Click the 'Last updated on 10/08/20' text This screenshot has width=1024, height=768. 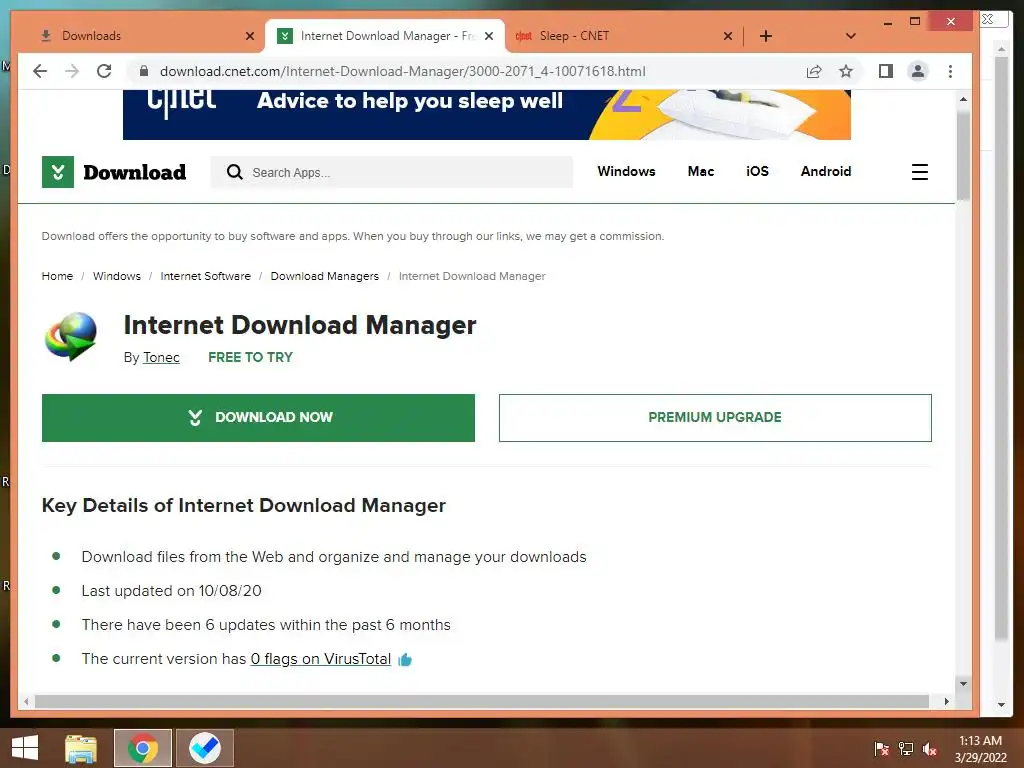(171, 591)
